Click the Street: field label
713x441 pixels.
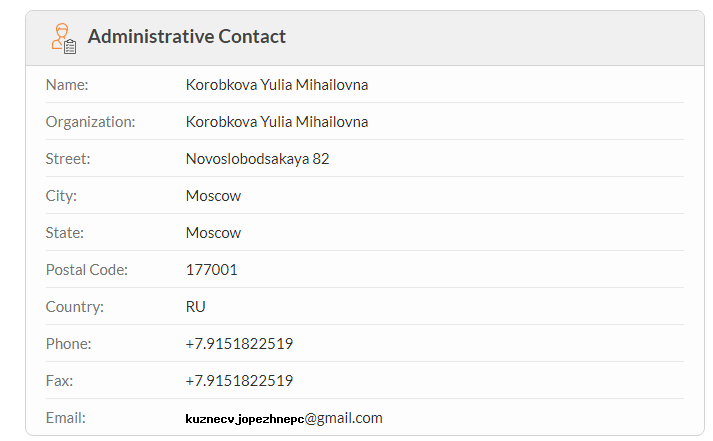tap(68, 159)
